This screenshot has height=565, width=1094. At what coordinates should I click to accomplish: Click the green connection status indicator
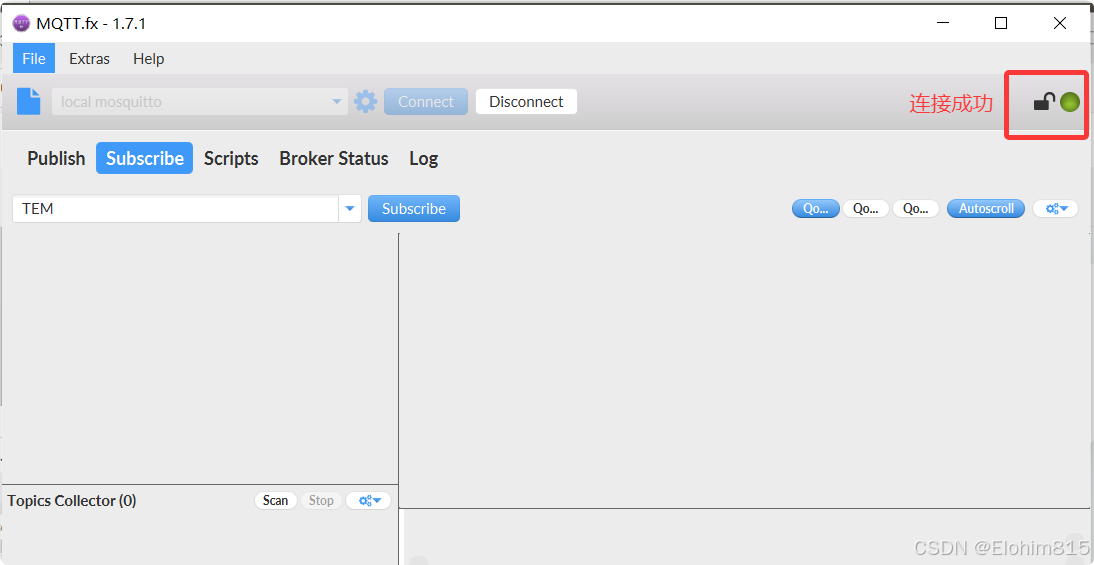coord(1070,102)
